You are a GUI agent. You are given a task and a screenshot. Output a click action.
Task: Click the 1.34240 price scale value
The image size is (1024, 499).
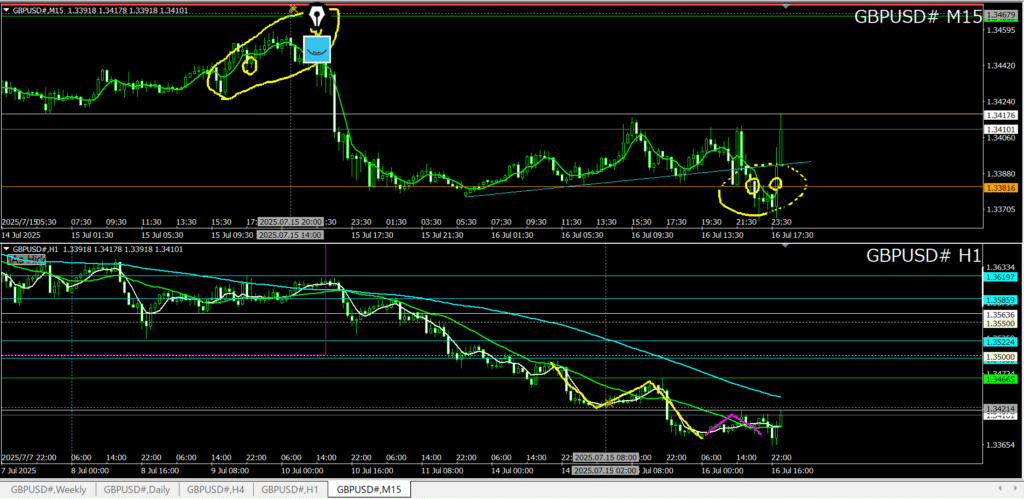(1000, 102)
